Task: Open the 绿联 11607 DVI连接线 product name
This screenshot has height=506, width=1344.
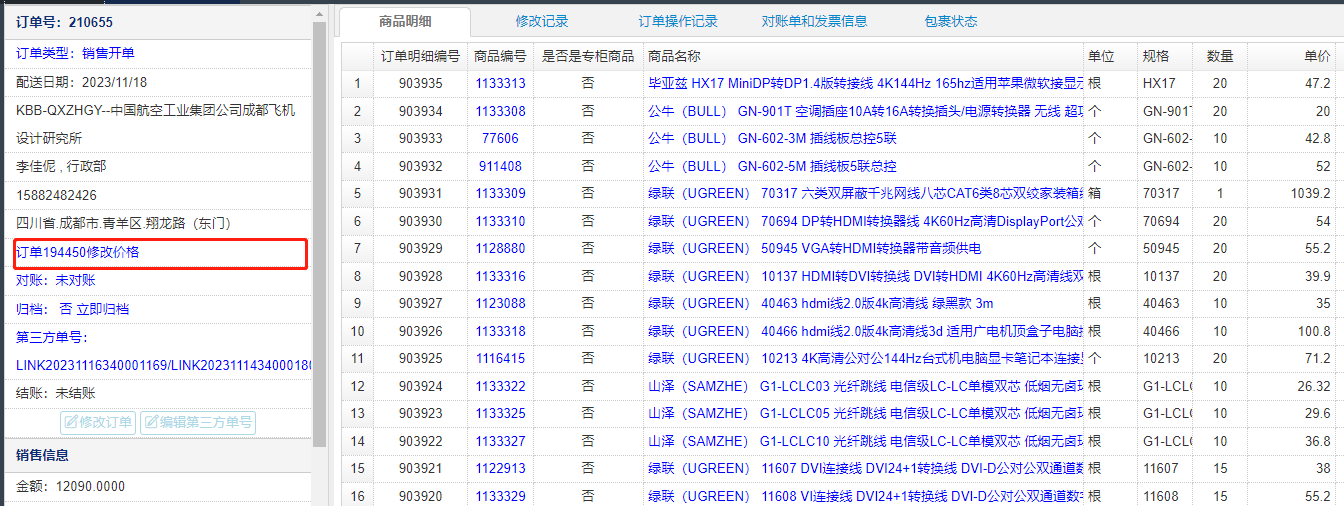Action: pos(865,468)
